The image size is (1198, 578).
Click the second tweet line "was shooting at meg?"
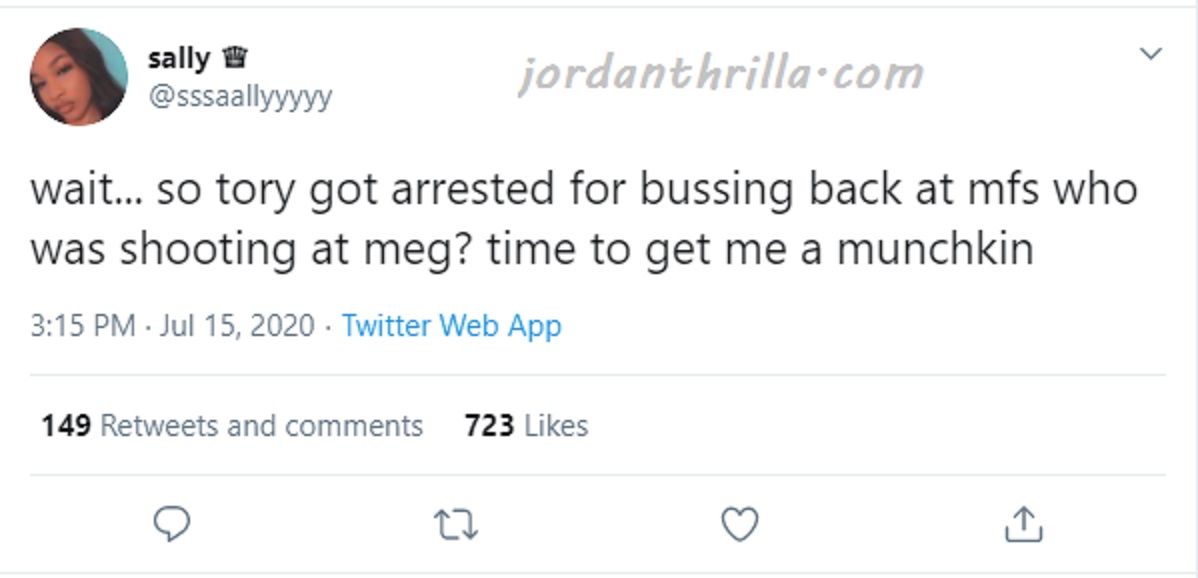click(x=254, y=250)
